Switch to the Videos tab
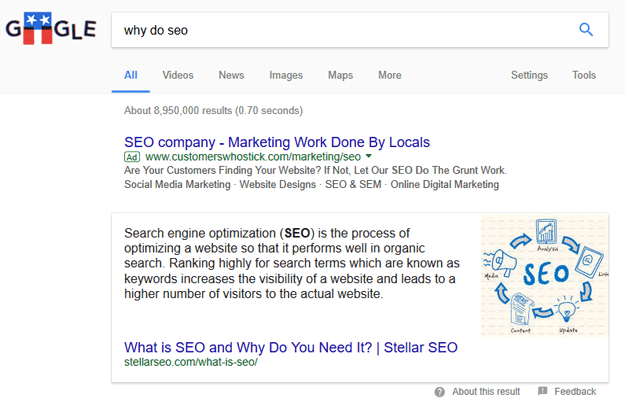 178,75
